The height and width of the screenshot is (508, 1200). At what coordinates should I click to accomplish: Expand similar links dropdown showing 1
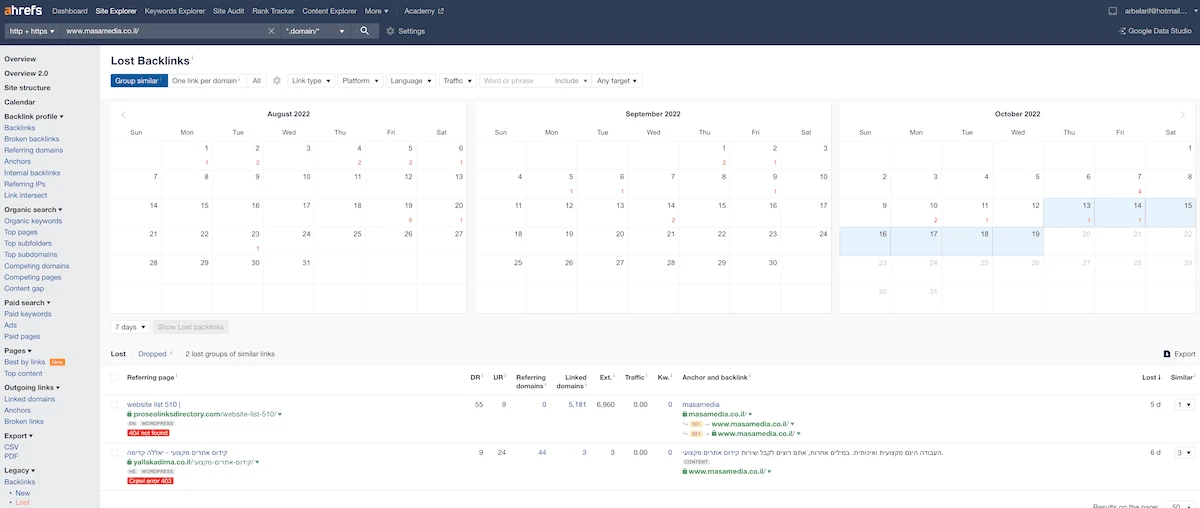[x=1184, y=404]
